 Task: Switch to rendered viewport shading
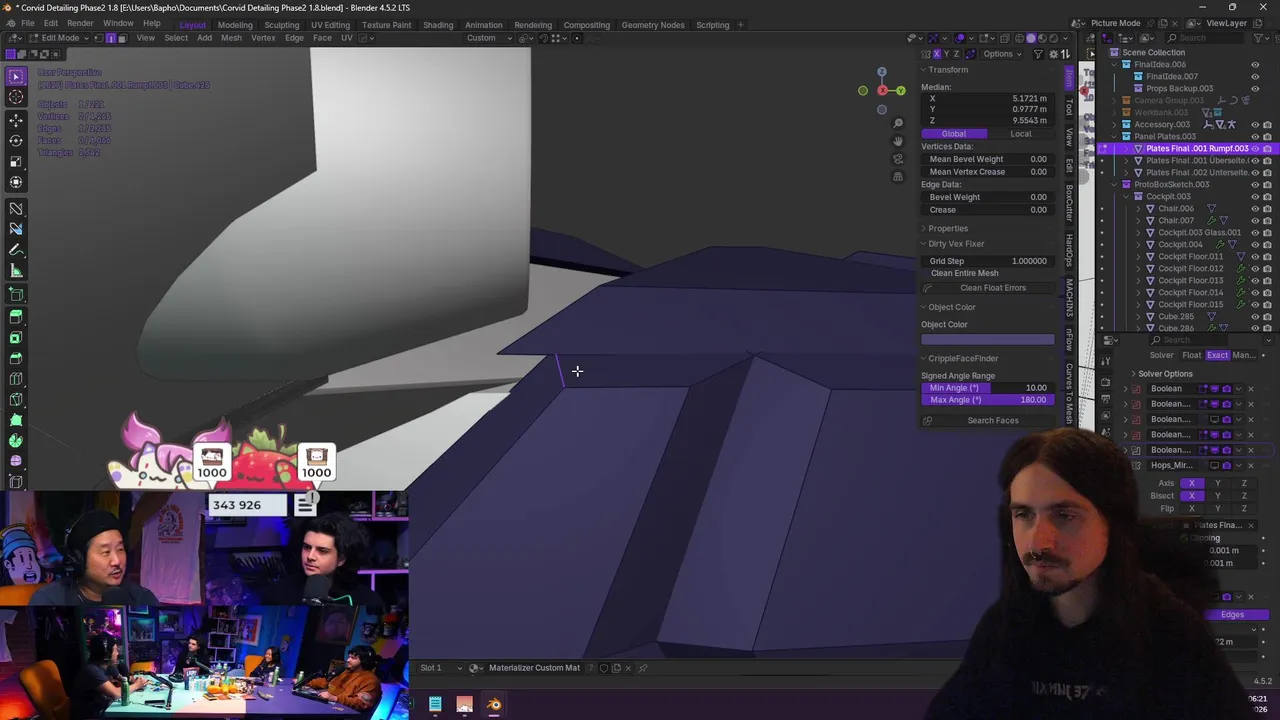click(1053, 38)
